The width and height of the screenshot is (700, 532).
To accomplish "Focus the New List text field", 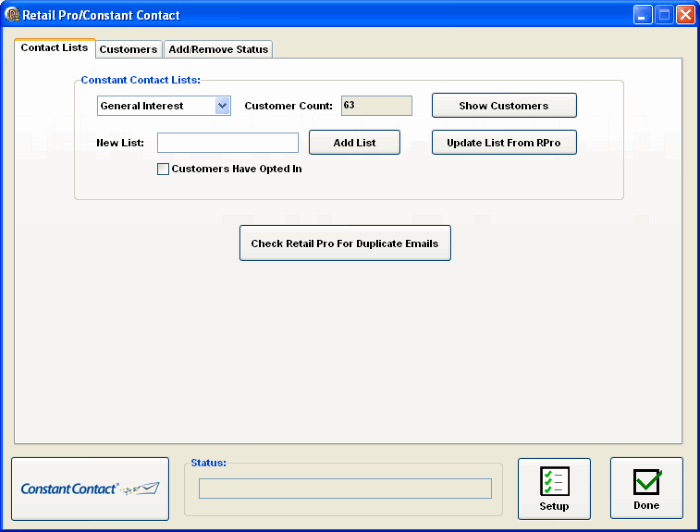I will click(228, 143).
